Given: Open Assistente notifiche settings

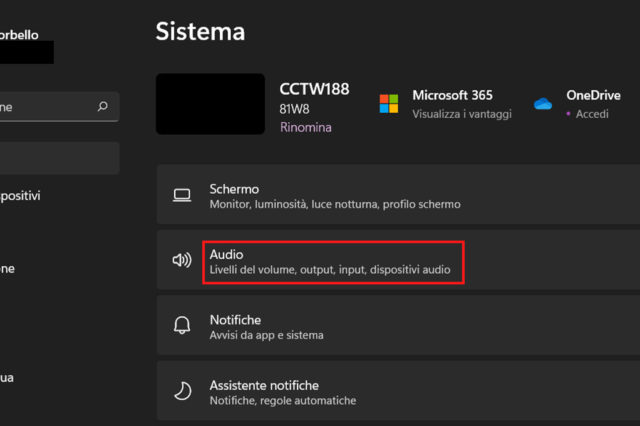Looking at the screenshot, I should (x=400, y=392).
